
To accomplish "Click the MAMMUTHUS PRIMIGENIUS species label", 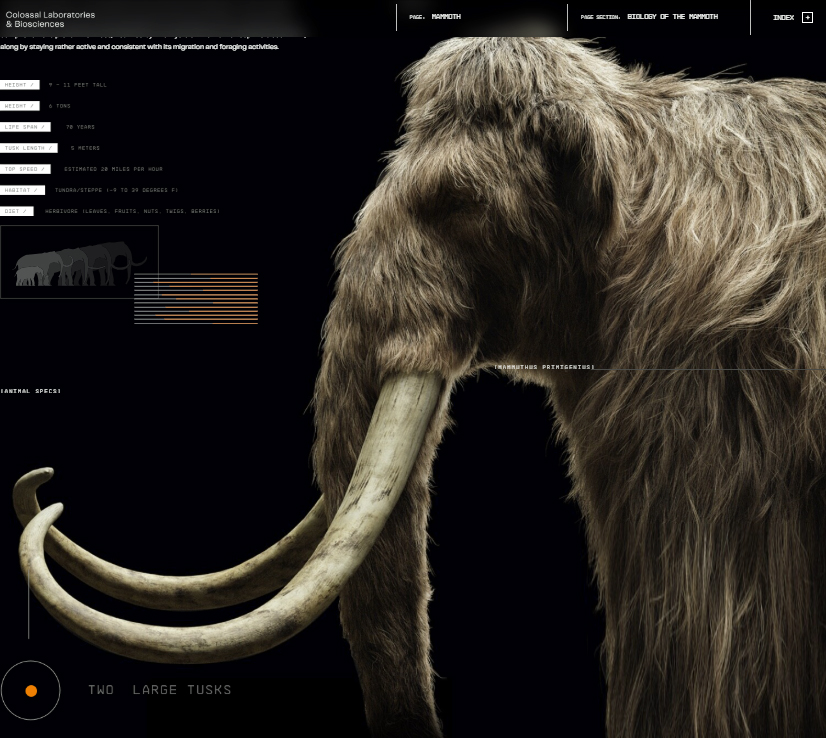I will coord(545,367).
